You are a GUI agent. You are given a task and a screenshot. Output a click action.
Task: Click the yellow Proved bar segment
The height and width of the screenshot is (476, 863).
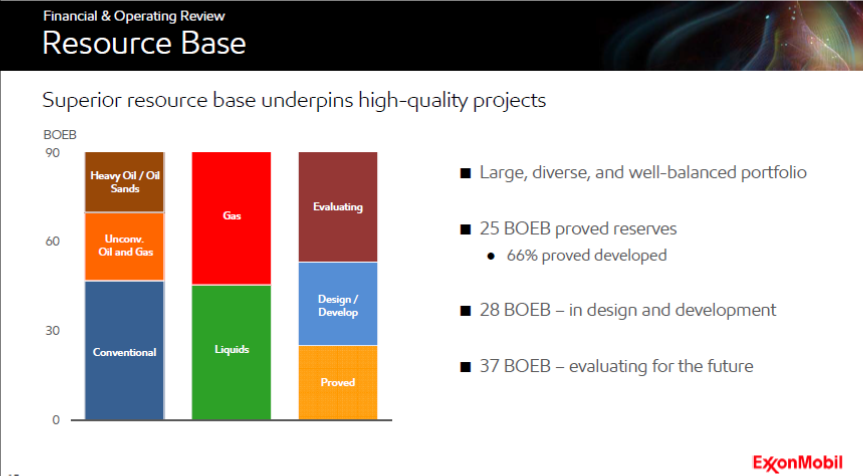(x=338, y=382)
